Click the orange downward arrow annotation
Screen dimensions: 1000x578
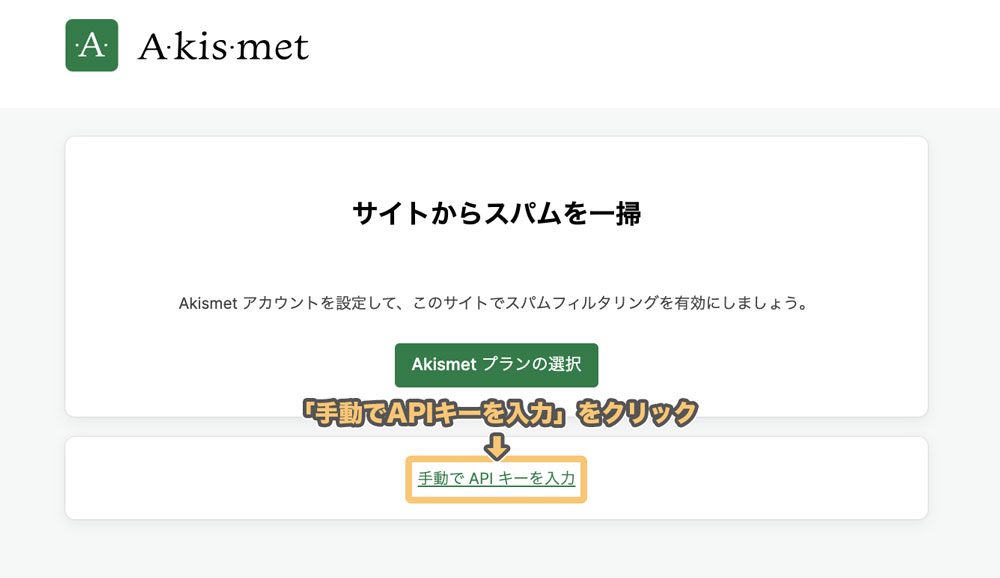click(x=496, y=446)
